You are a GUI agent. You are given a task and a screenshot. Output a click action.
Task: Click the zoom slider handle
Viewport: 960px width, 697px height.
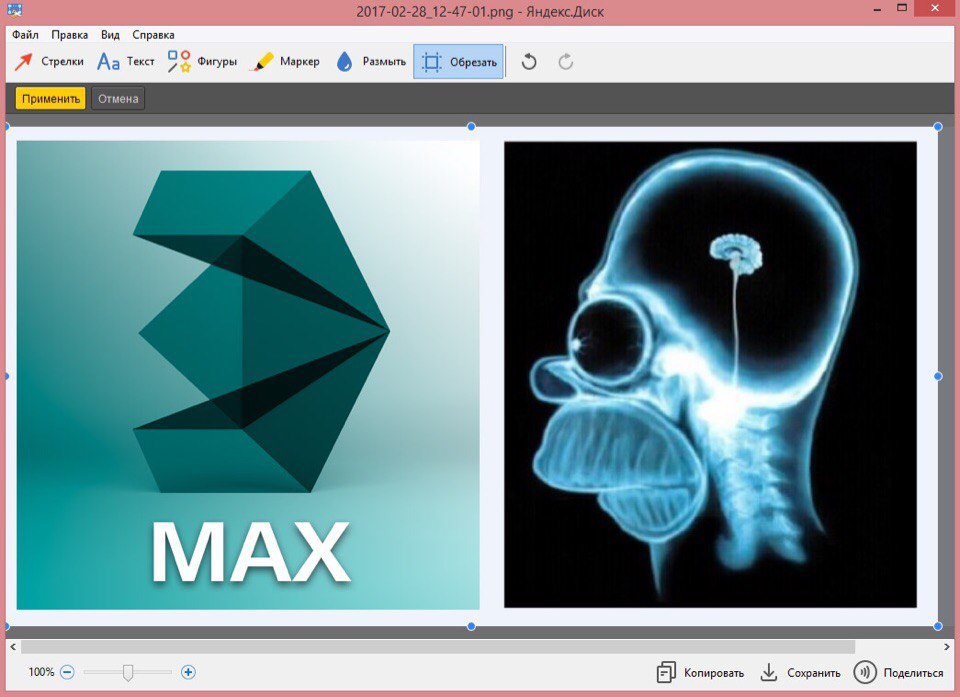(x=127, y=673)
